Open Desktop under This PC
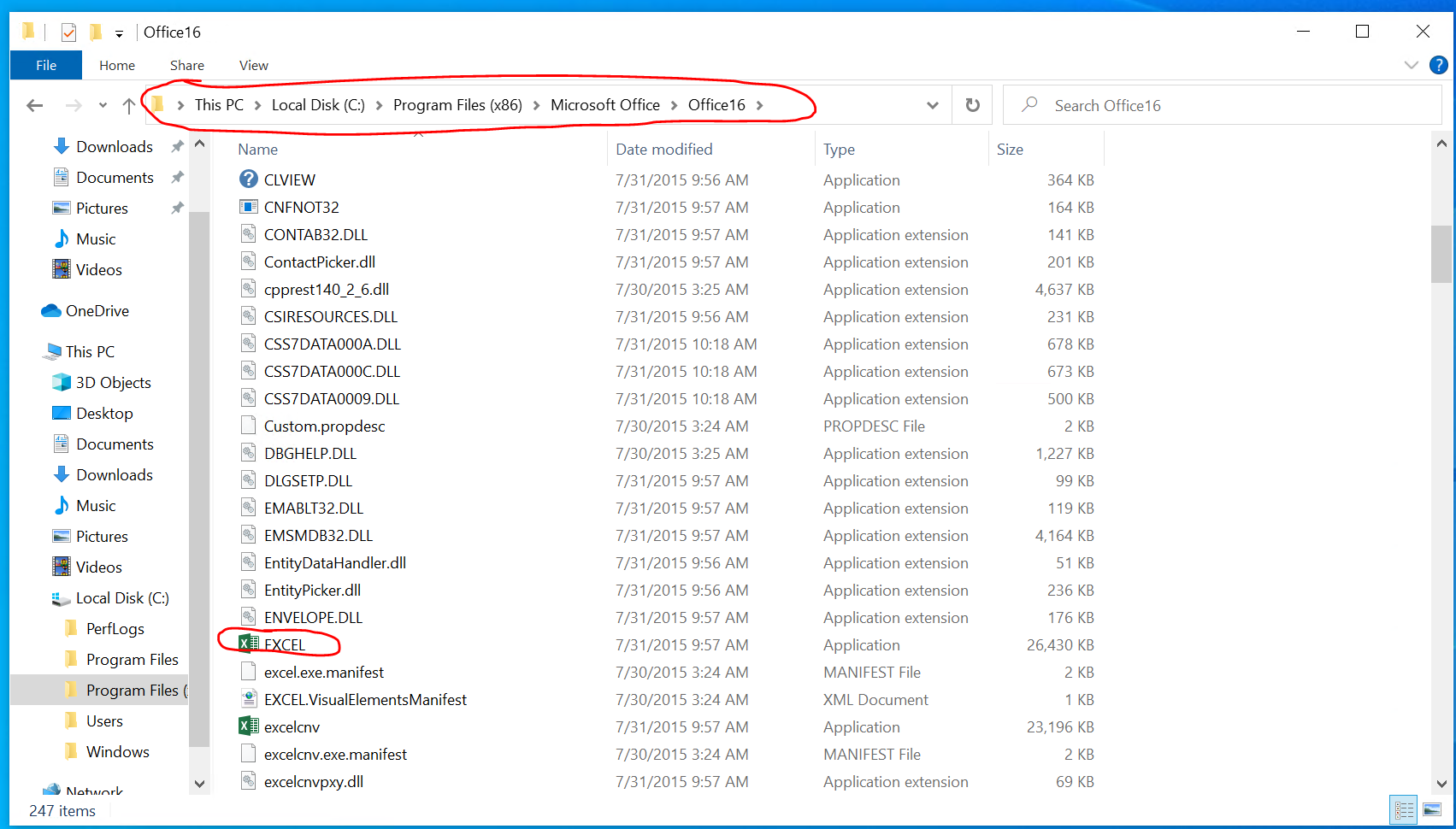This screenshot has width=1456, height=829. pyautogui.click(x=104, y=413)
